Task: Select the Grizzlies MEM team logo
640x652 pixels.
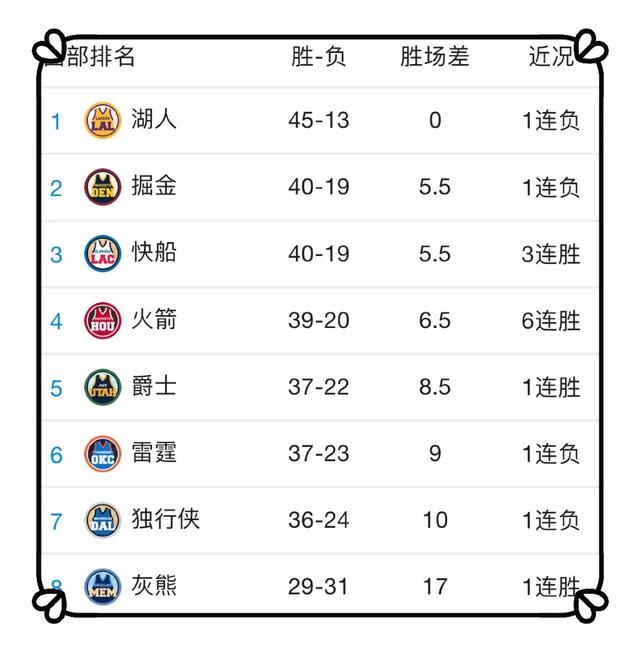Action: coord(103,587)
